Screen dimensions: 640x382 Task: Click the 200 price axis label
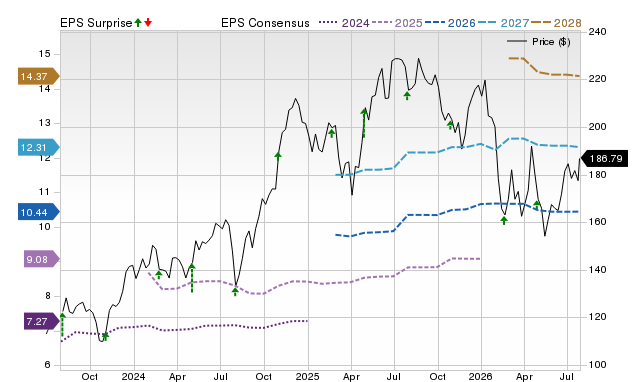point(597,127)
